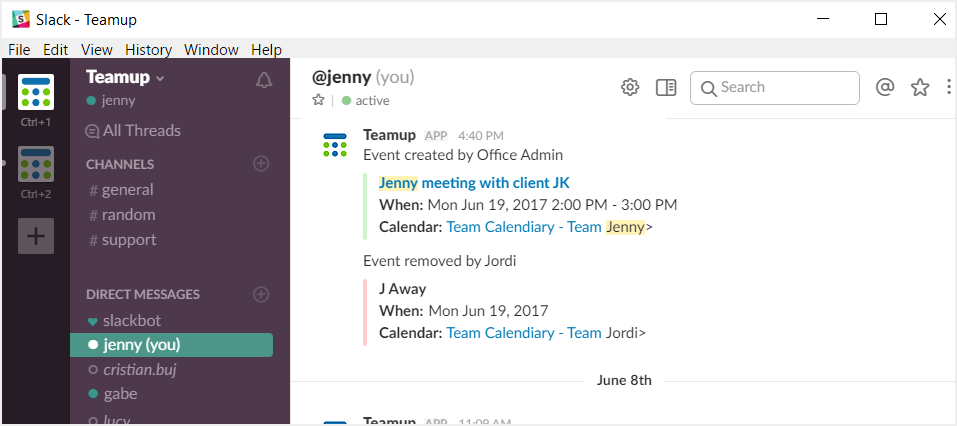957x426 pixels.
Task: Click the active status indicator
Action: pos(366,101)
